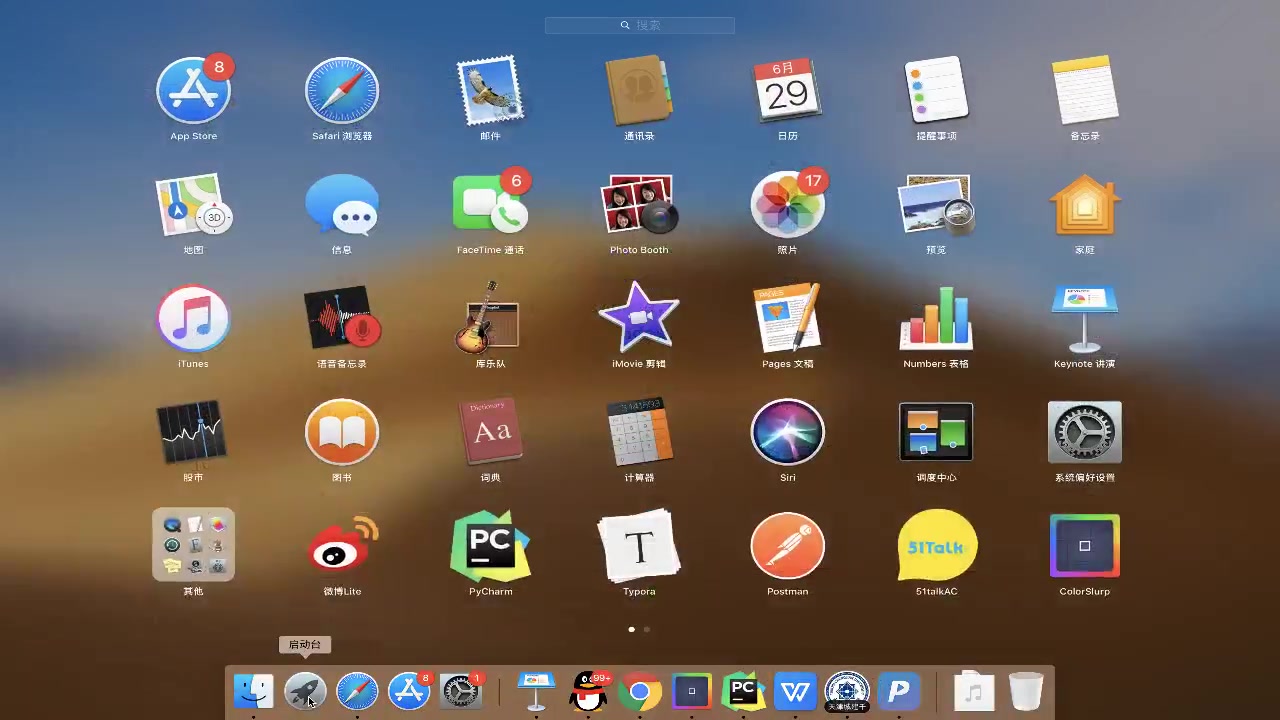This screenshot has height=720, width=1280.
Task: Open Finder in the Dock
Action: [x=253, y=691]
